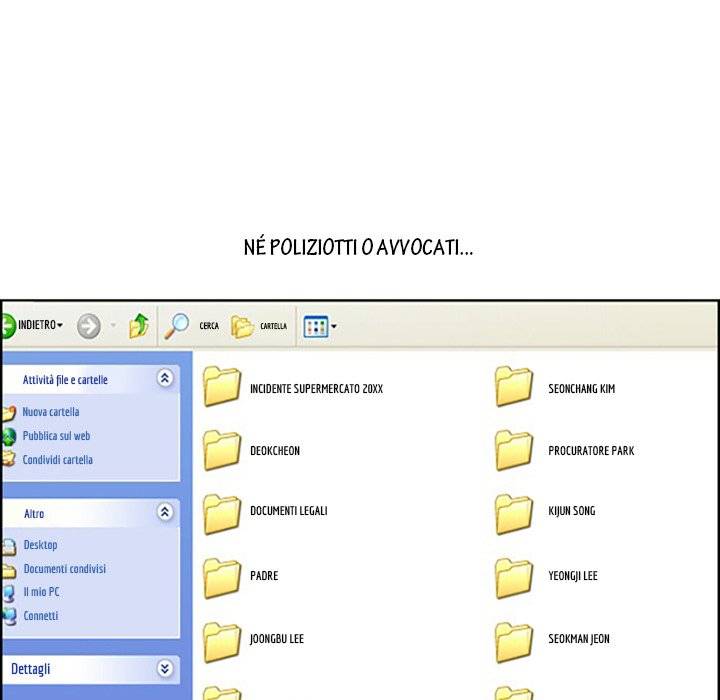Click the gray forward arrow button

click(89, 326)
